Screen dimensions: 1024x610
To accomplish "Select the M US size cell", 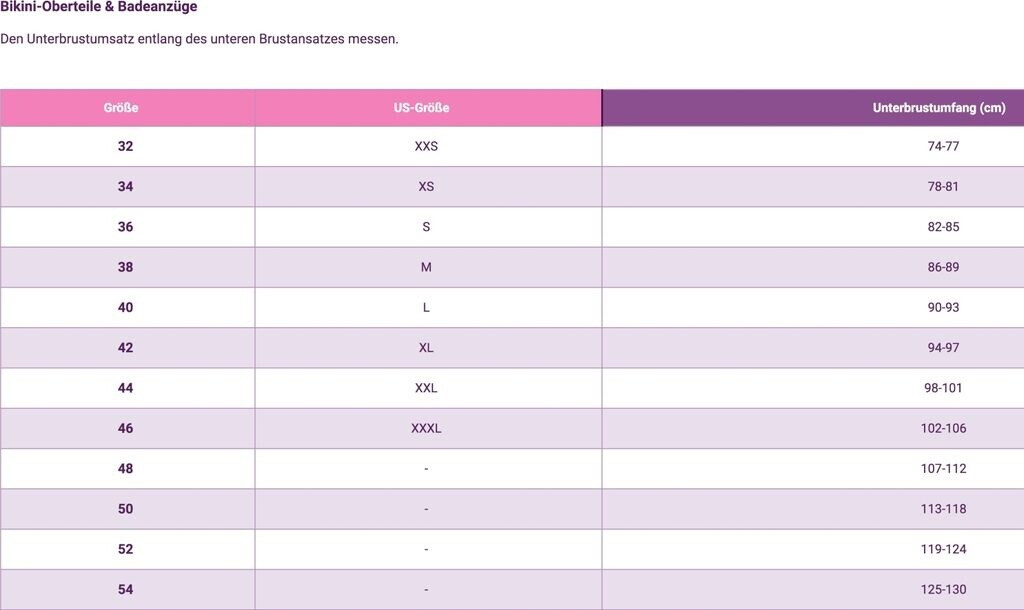I will tap(426, 267).
